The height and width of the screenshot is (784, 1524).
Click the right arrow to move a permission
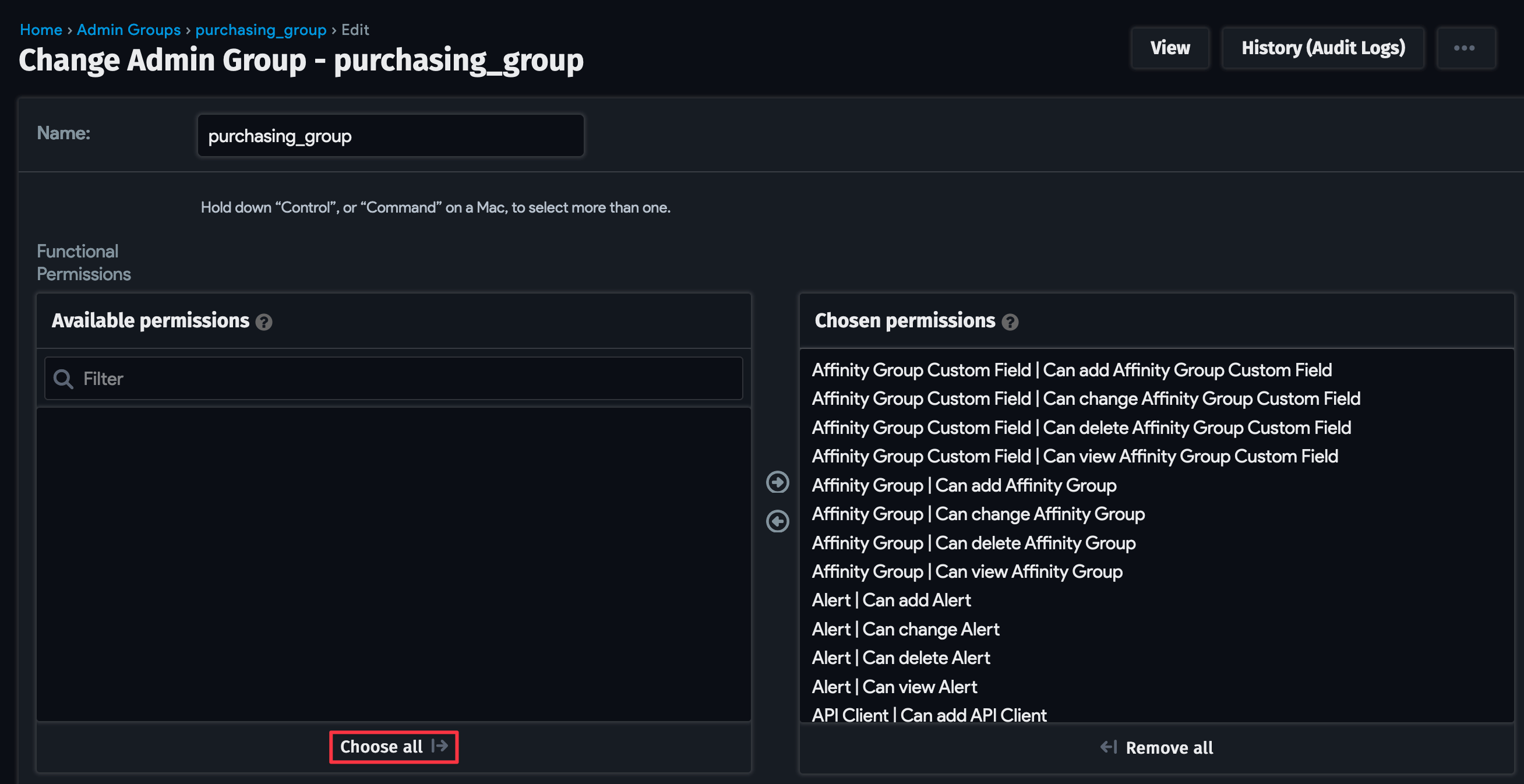pyautogui.click(x=777, y=482)
